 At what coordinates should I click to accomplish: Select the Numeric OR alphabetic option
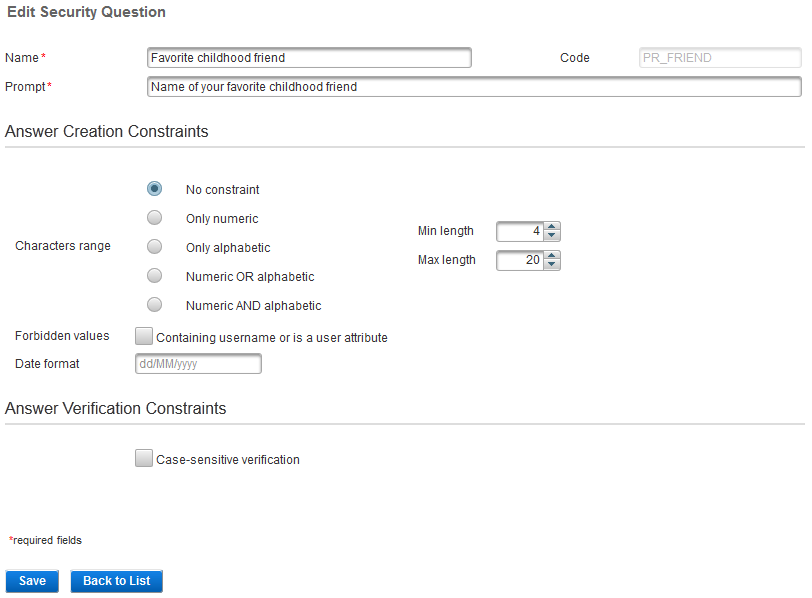154,275
